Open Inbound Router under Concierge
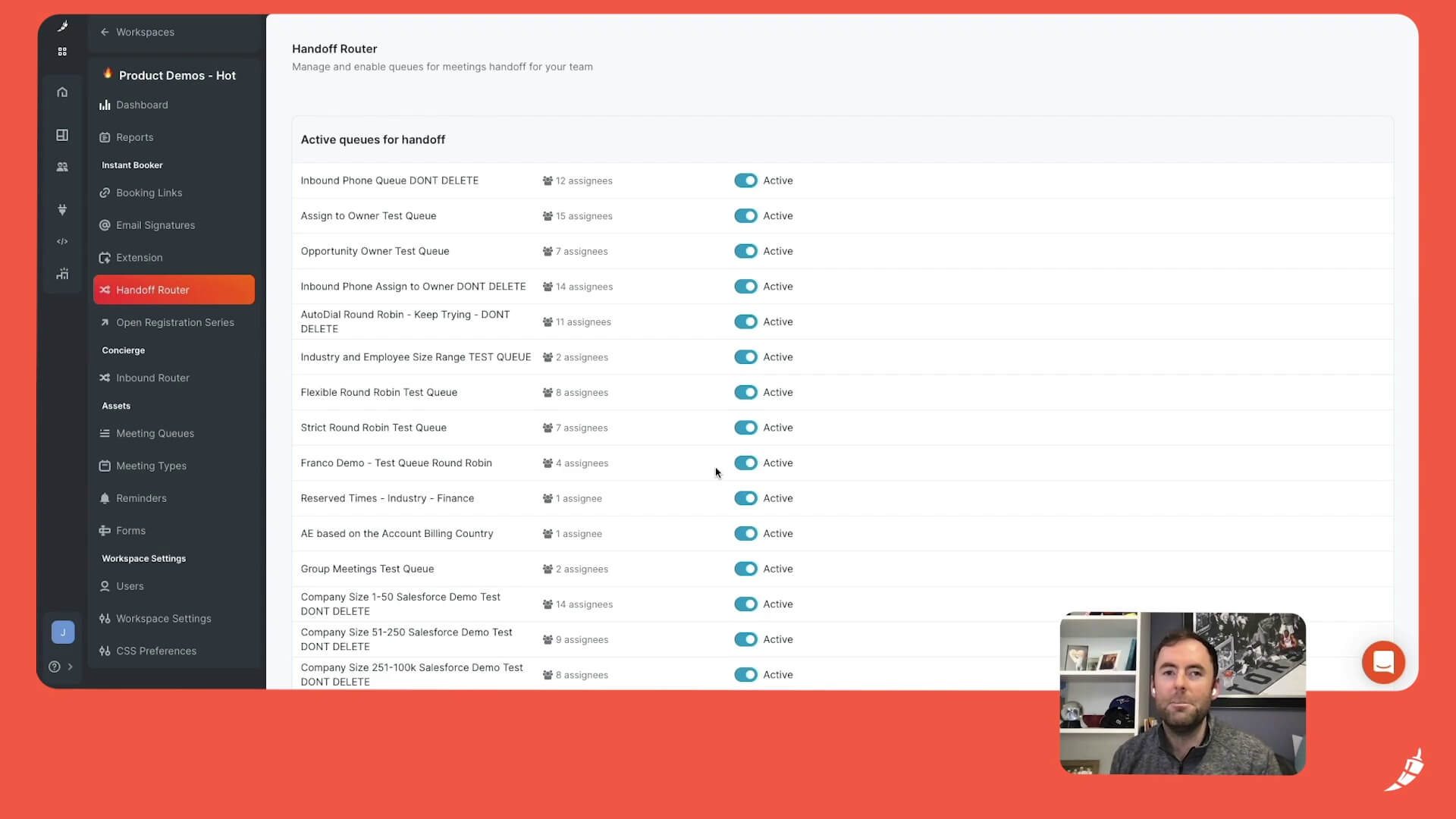1456x819 pixels. point(152,378)
